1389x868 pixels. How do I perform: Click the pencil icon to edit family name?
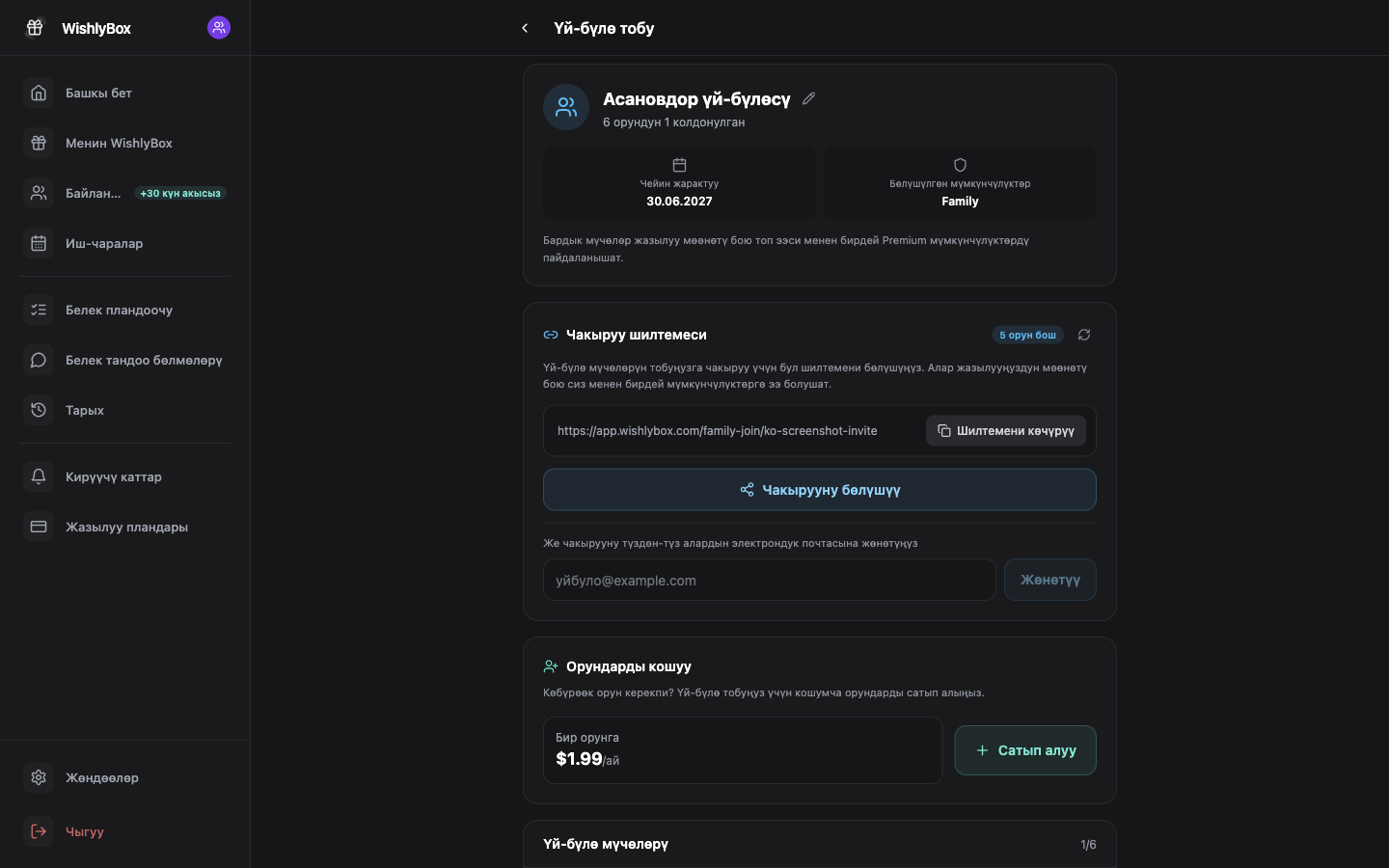808,98
